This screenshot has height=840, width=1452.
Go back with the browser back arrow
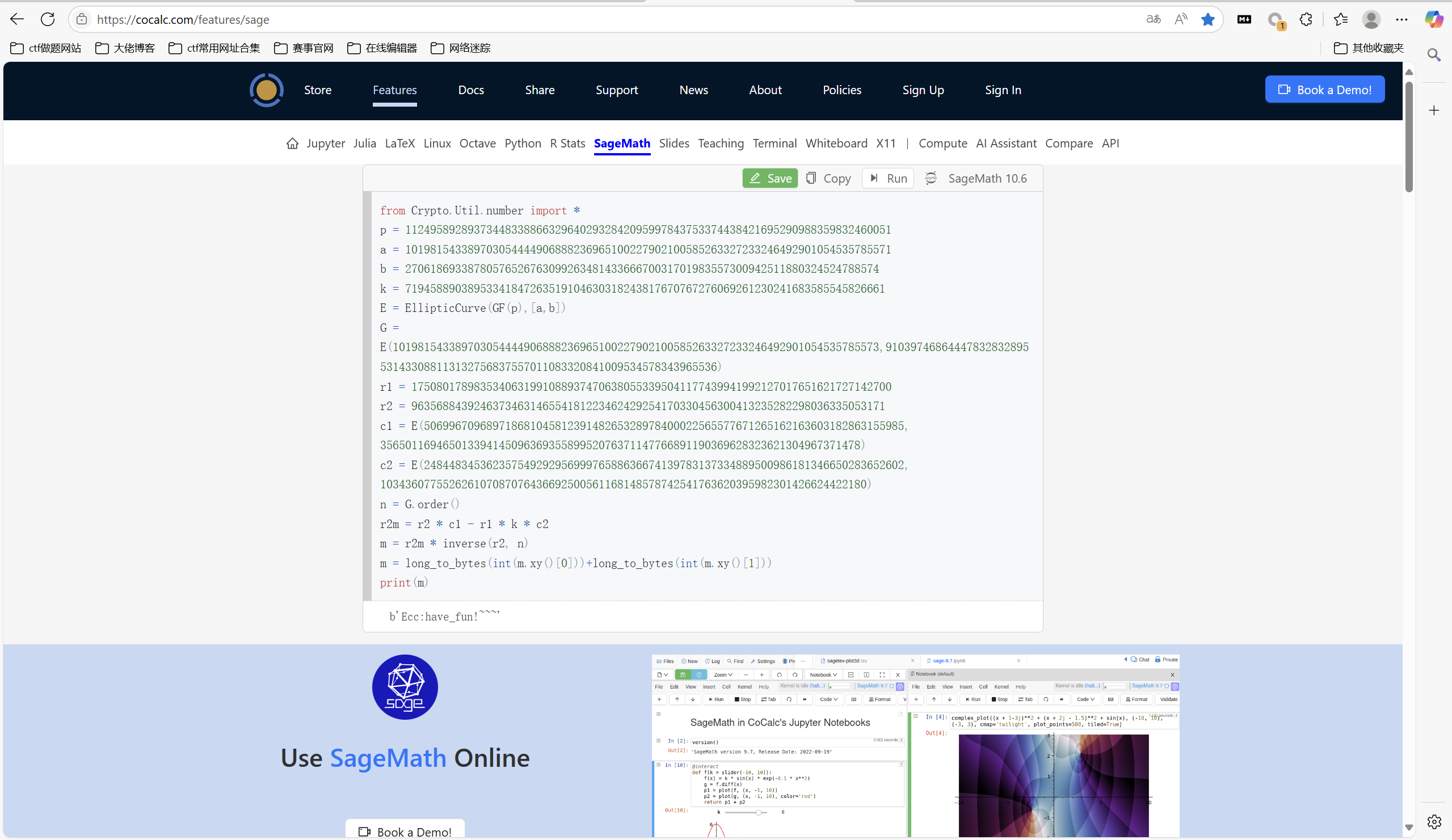pos(16,19)
